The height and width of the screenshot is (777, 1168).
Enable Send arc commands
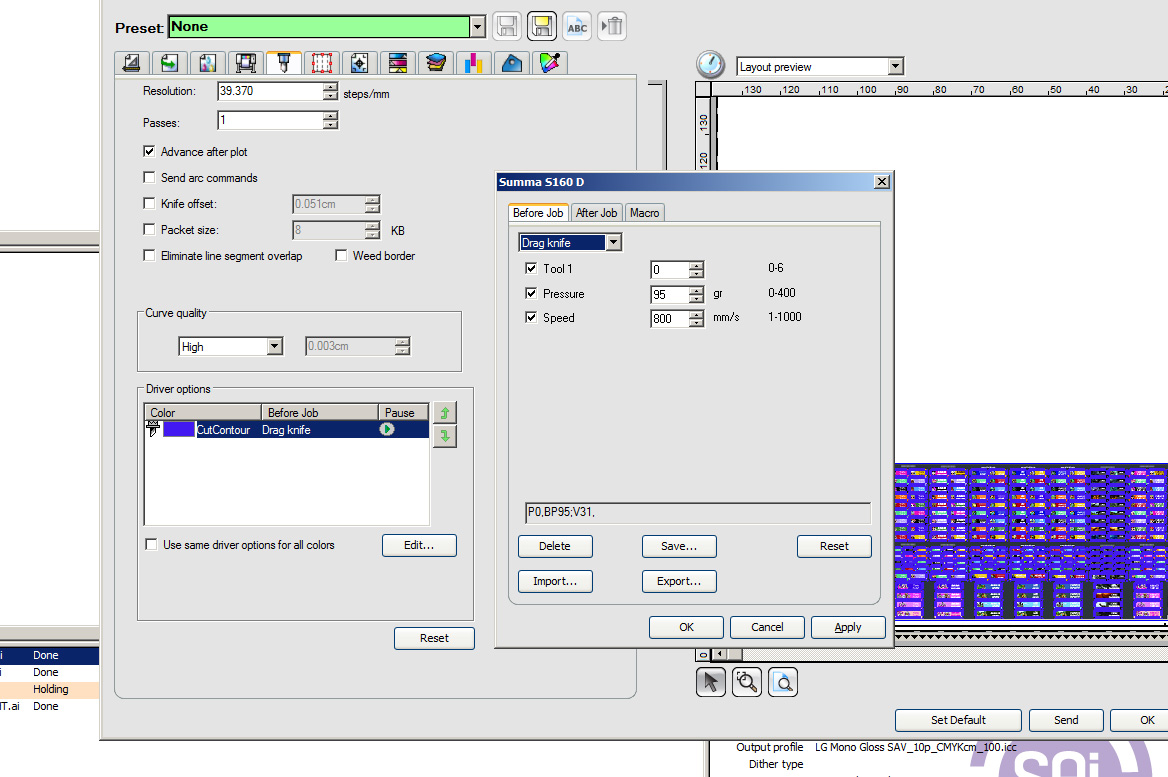coord(149,177)
